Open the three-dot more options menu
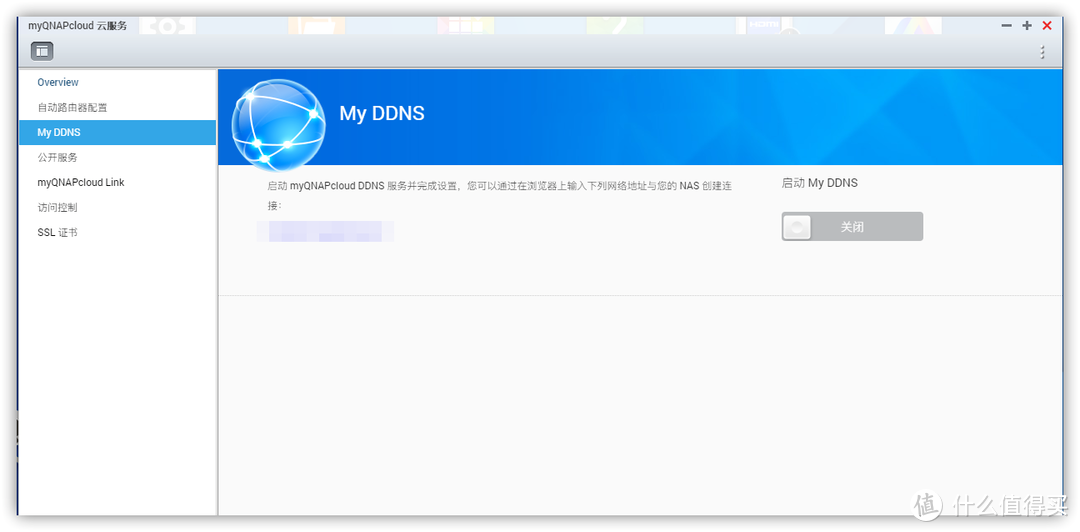The width and height of the screenshot is (1080, 532). click(1042, 52)
